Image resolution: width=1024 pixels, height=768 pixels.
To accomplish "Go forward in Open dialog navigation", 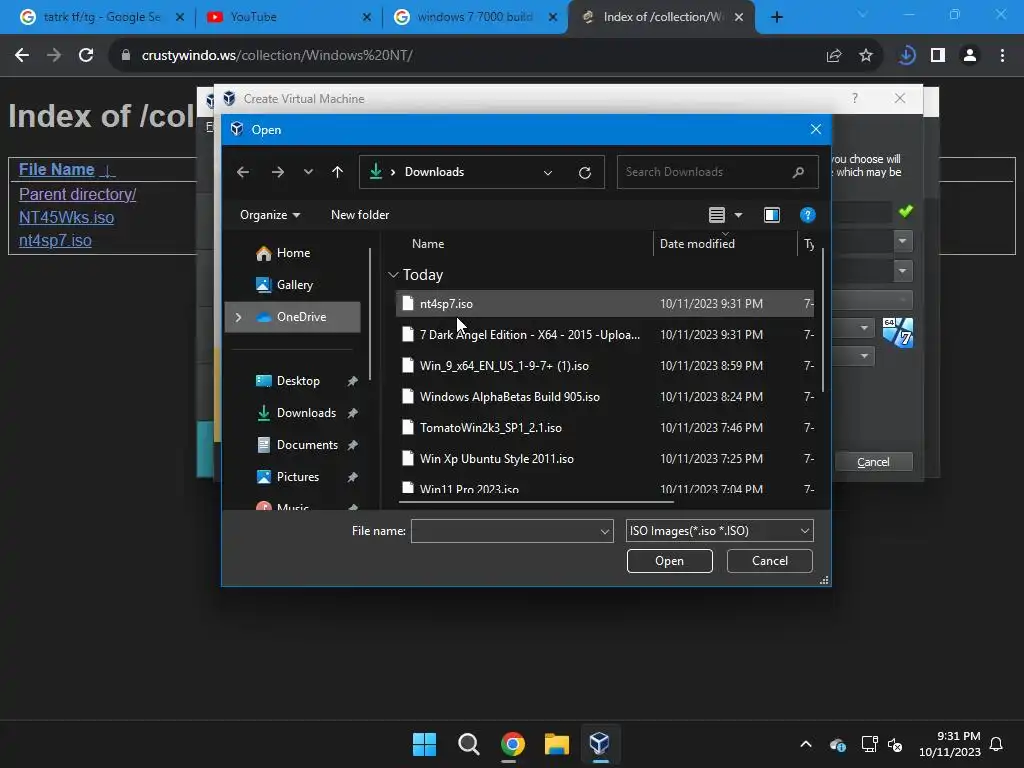I will [278, 172].
